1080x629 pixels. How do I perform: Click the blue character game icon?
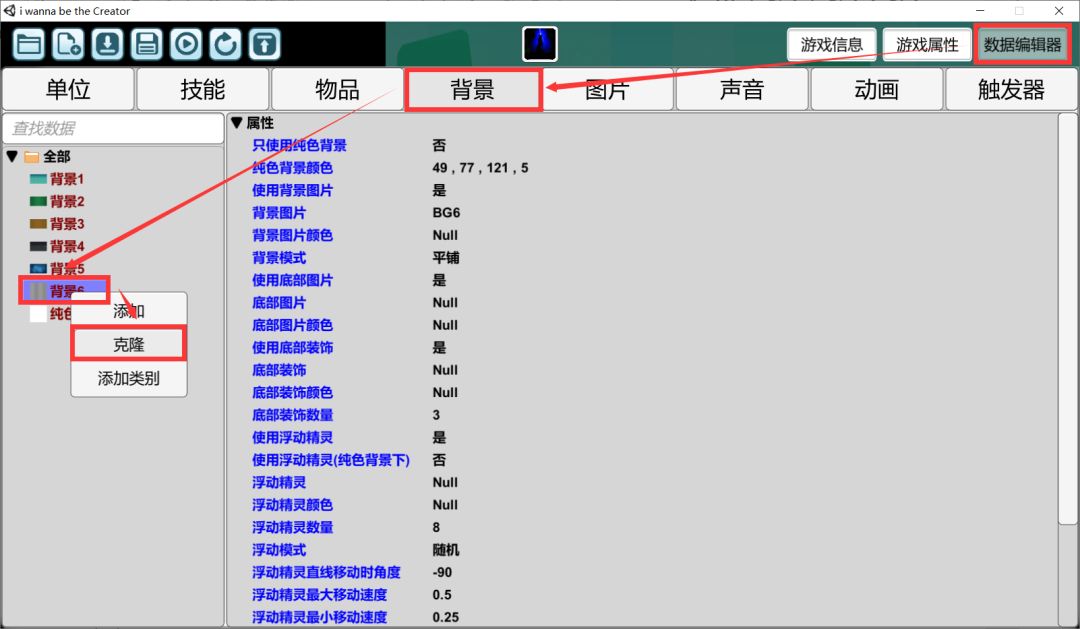(540, 44)
